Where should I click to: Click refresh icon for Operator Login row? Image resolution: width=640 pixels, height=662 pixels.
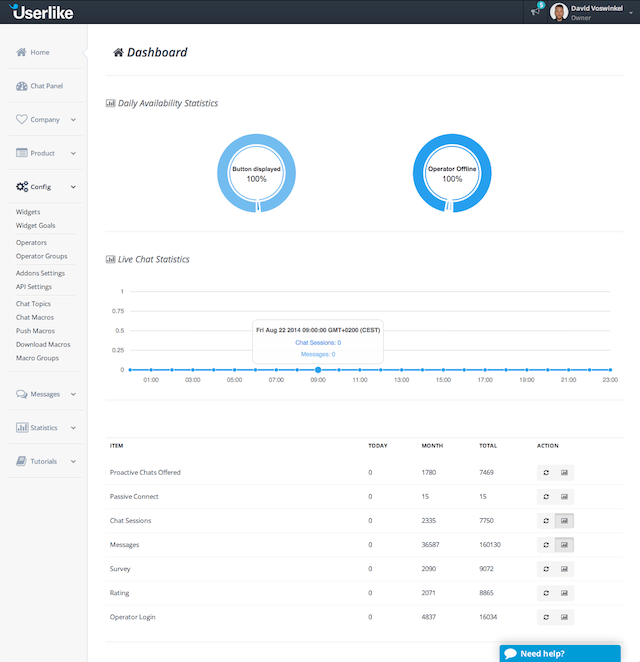point(546,617)
